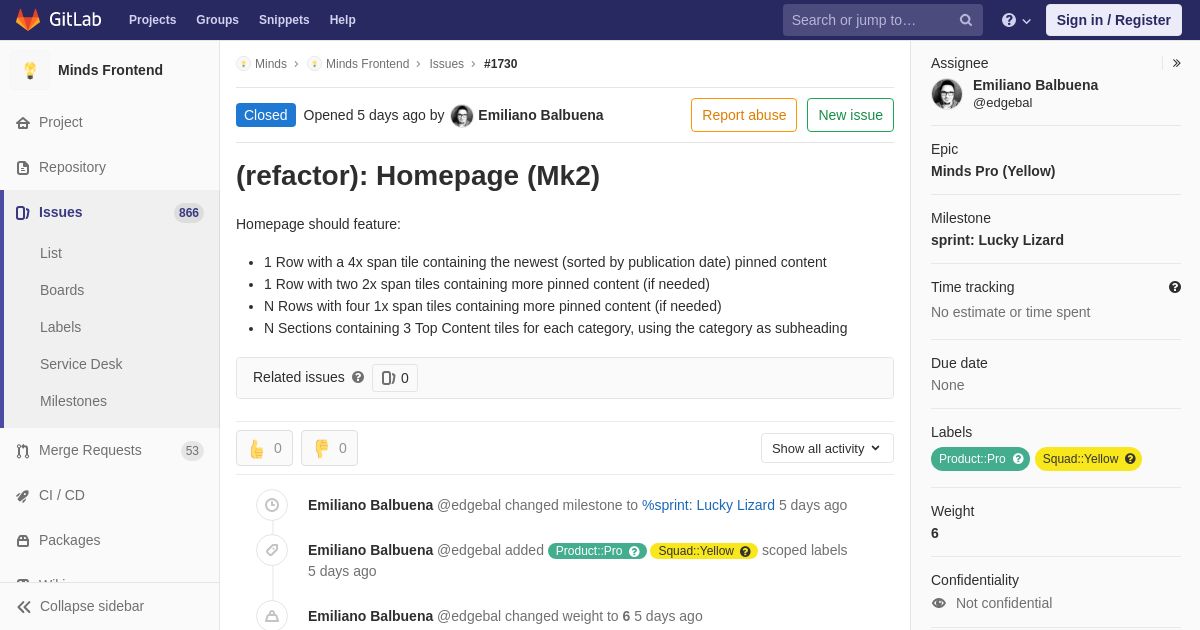Click the help icon on sidebar Squad::Yellow label
Image resolution: width=1200 pixels, height=630 pixels.
[x=1130, y=459]
